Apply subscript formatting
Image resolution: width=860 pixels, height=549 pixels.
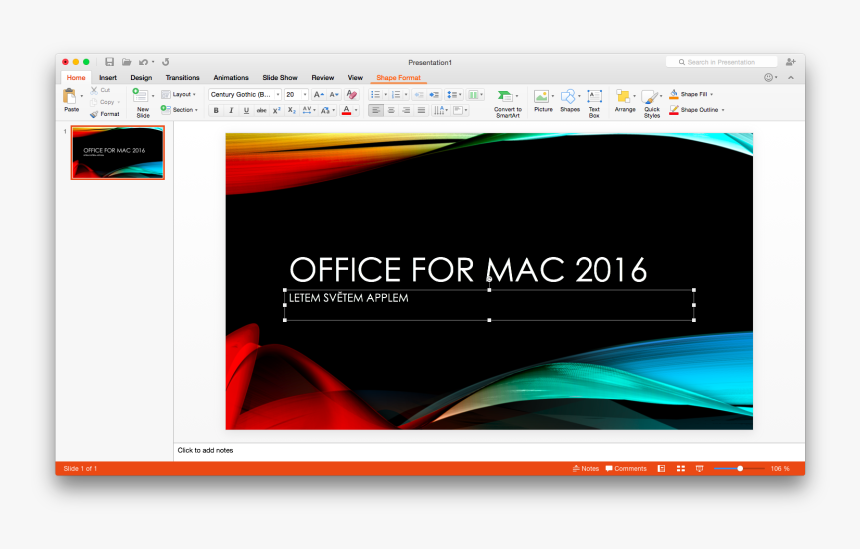click(x=292, y=110)
